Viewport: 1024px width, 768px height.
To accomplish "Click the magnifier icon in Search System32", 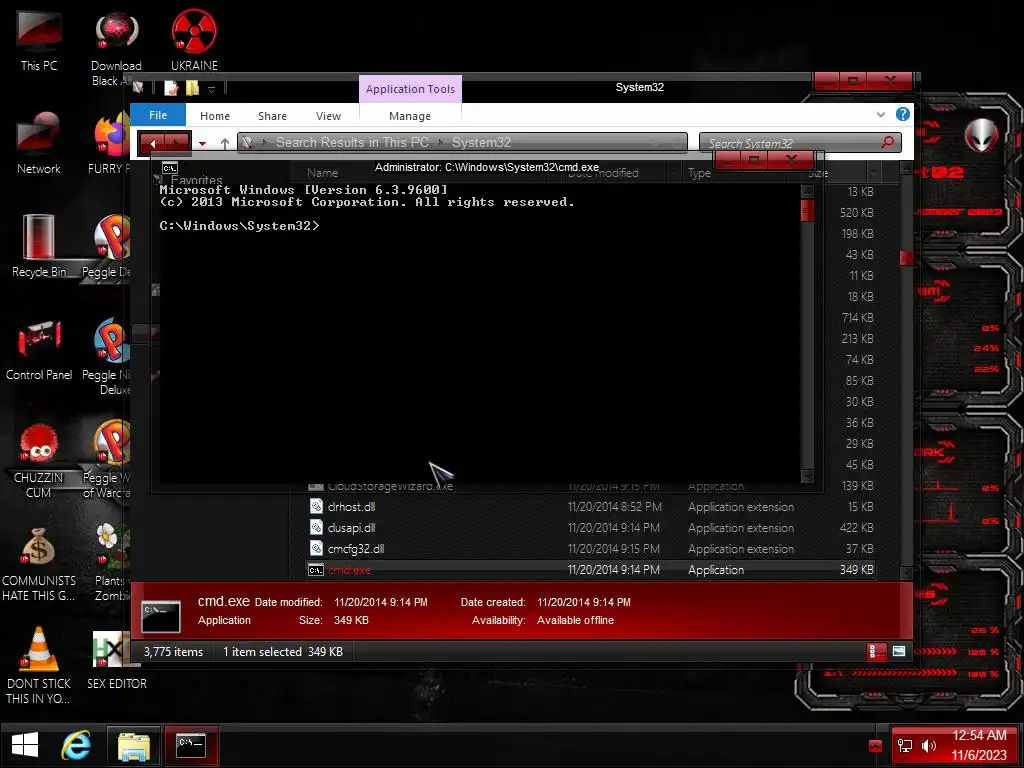I will coord(887,142).
